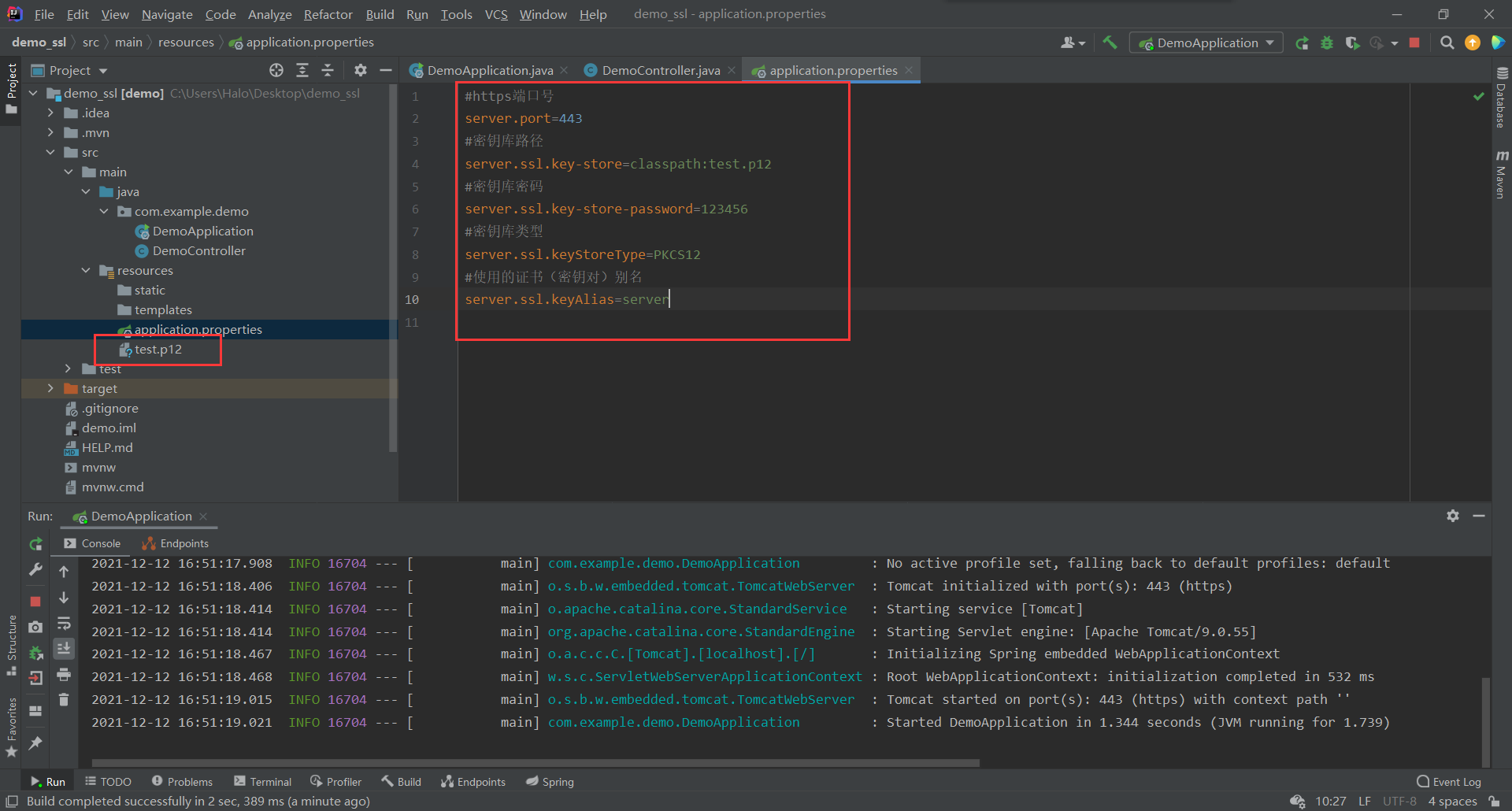Open the Spring tool window
This screenshot has height=811, width=1512.
[550, 781]
